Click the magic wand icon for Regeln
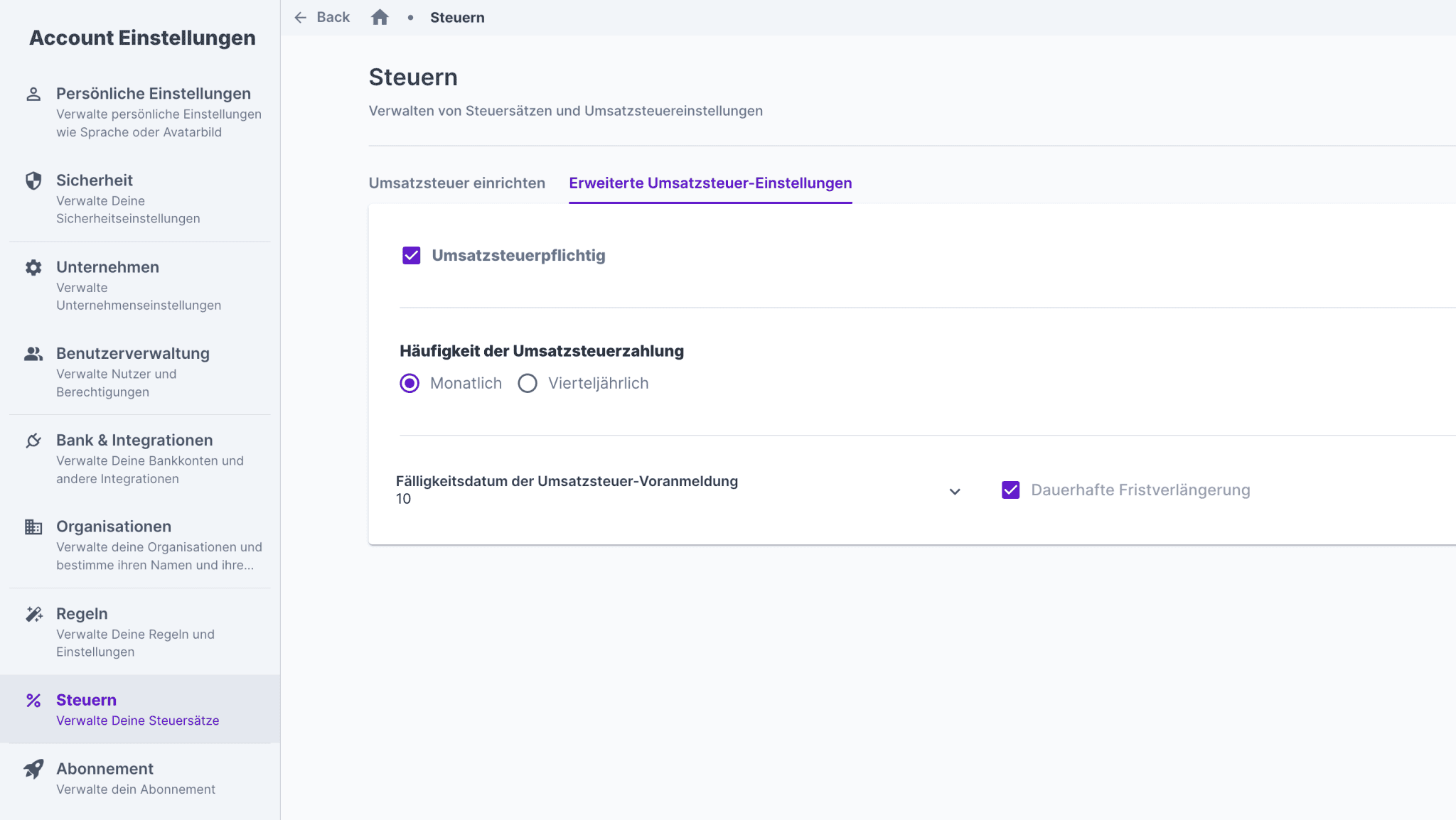The height and width of the screenshot is (820, 1456). click(x=33, y=614)
